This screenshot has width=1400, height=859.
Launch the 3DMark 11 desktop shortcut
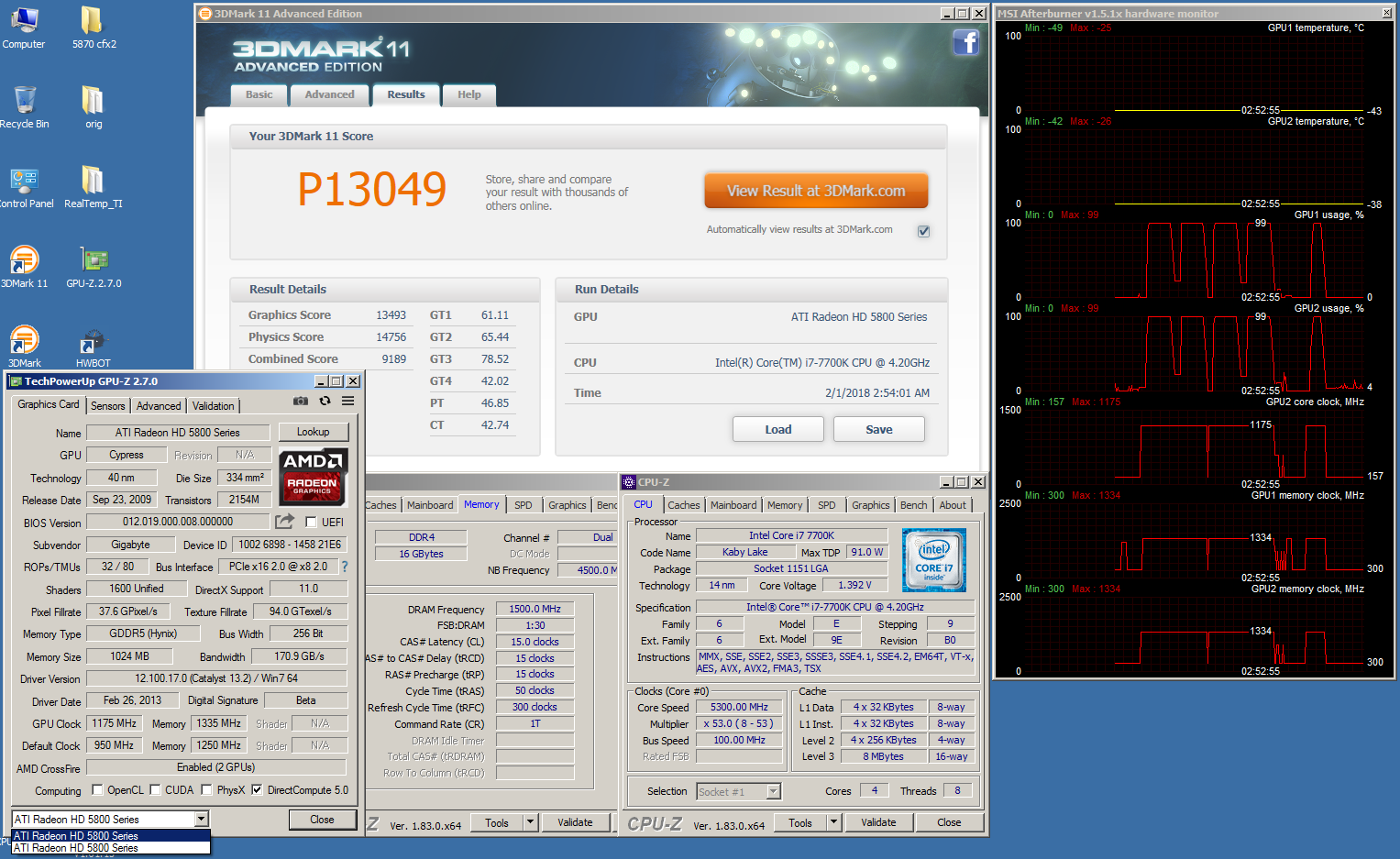[x=25, y=267]
